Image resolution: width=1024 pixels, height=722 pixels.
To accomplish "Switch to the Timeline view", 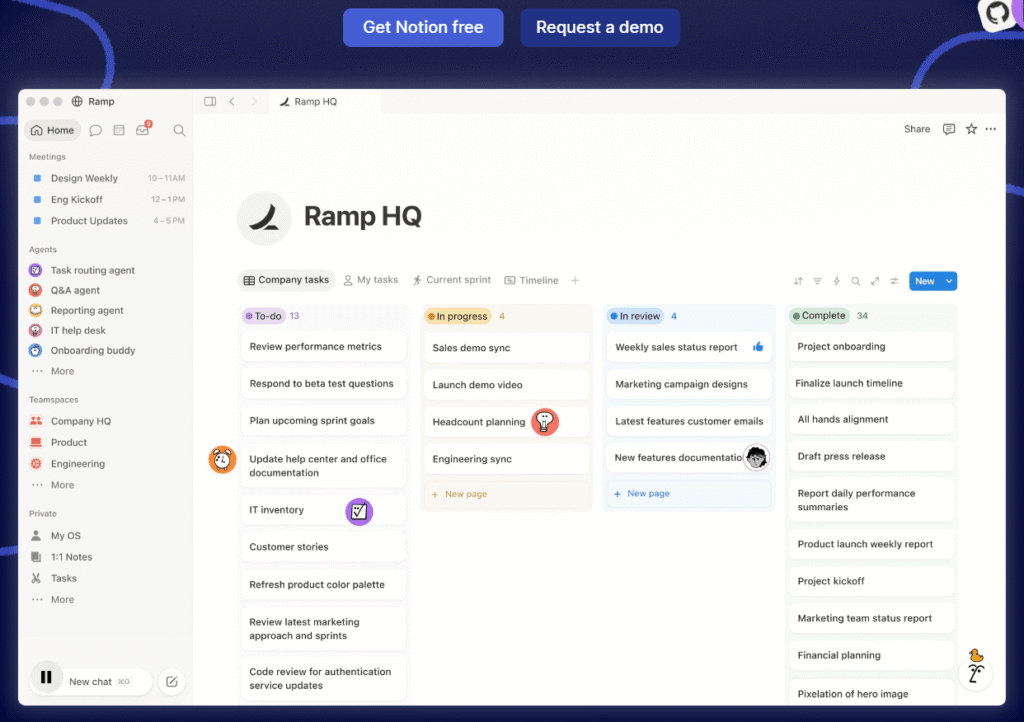I will (532, 280).
